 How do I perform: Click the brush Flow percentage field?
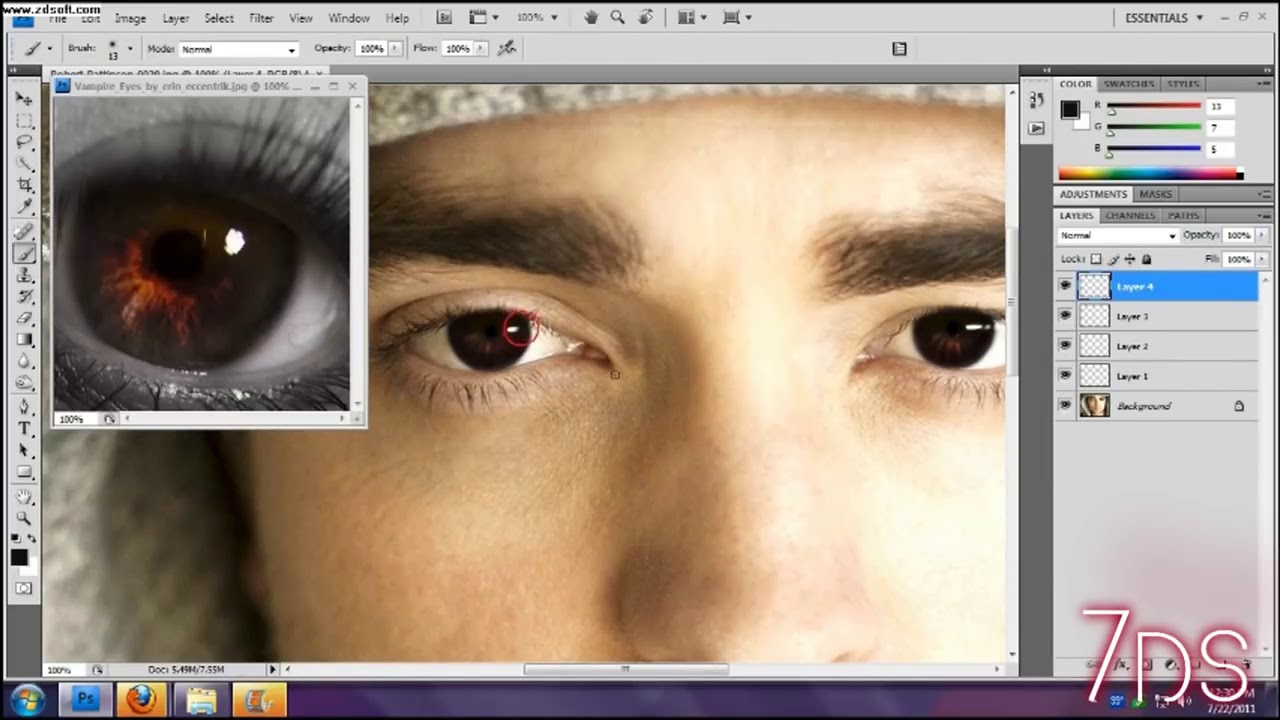457,49
